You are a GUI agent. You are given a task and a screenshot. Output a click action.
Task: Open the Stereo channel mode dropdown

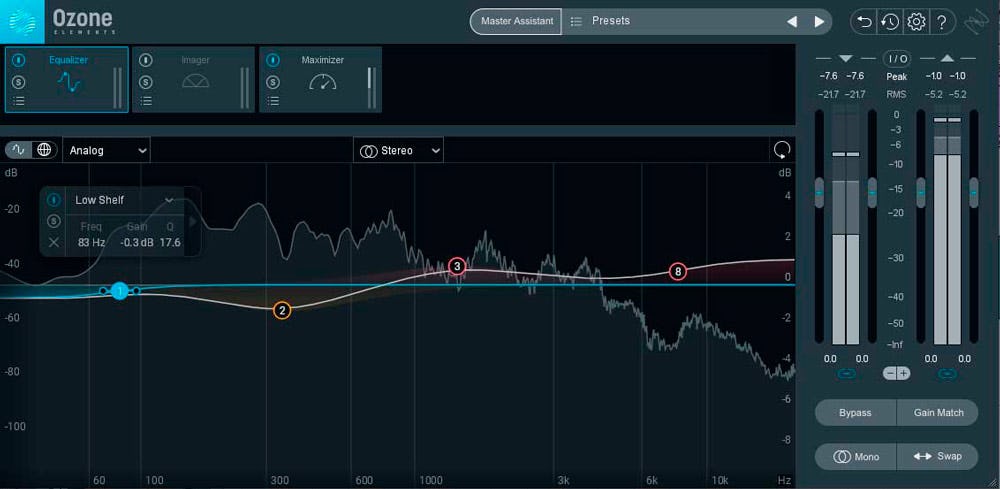pyautogui.click(x=400, y=150)
